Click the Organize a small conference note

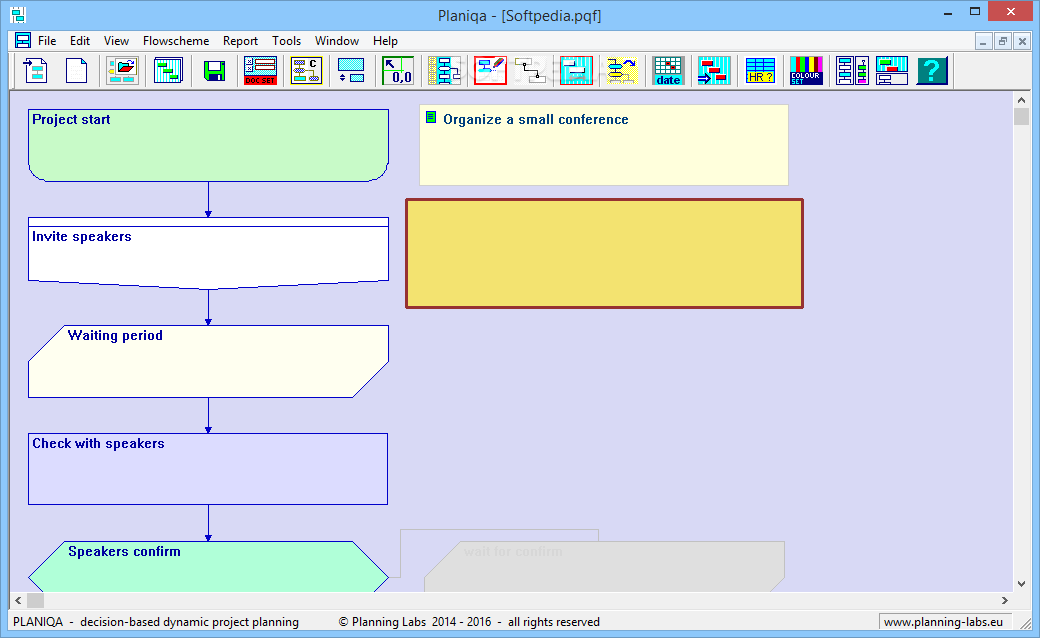click(x=604, y=145)
